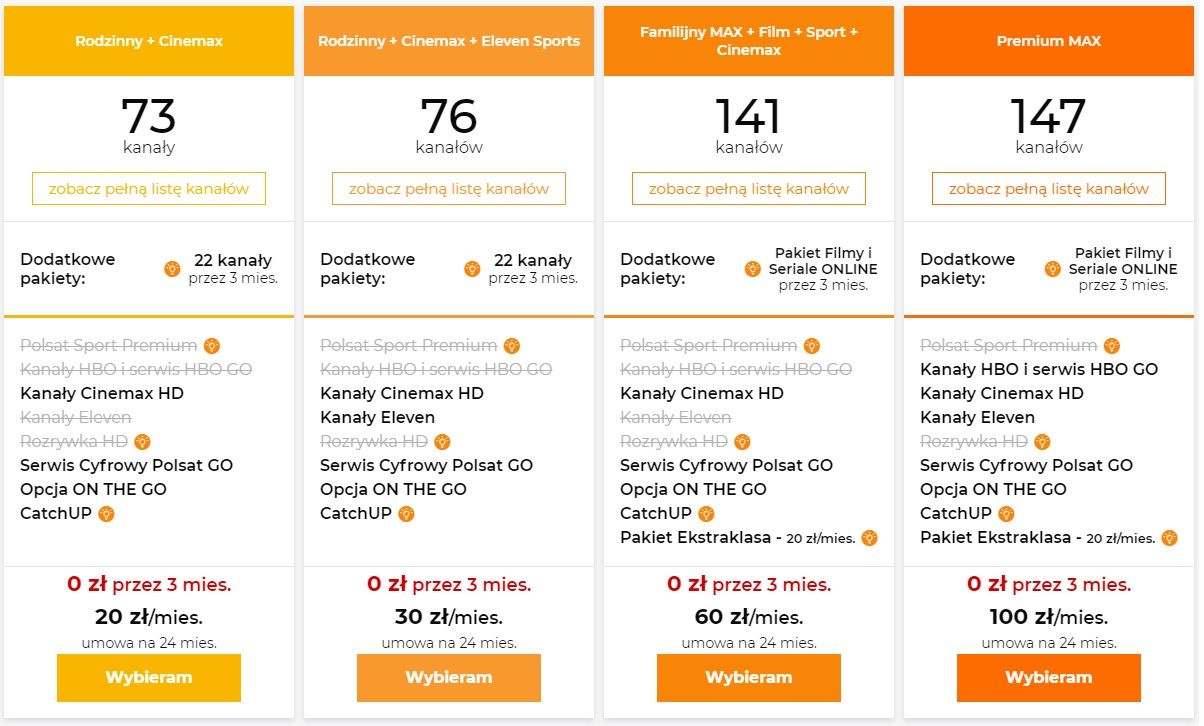This screenshot has width=1204, height=726.
Task: Open full channel list for the 73-channel plan
Action: click(149, 189)
